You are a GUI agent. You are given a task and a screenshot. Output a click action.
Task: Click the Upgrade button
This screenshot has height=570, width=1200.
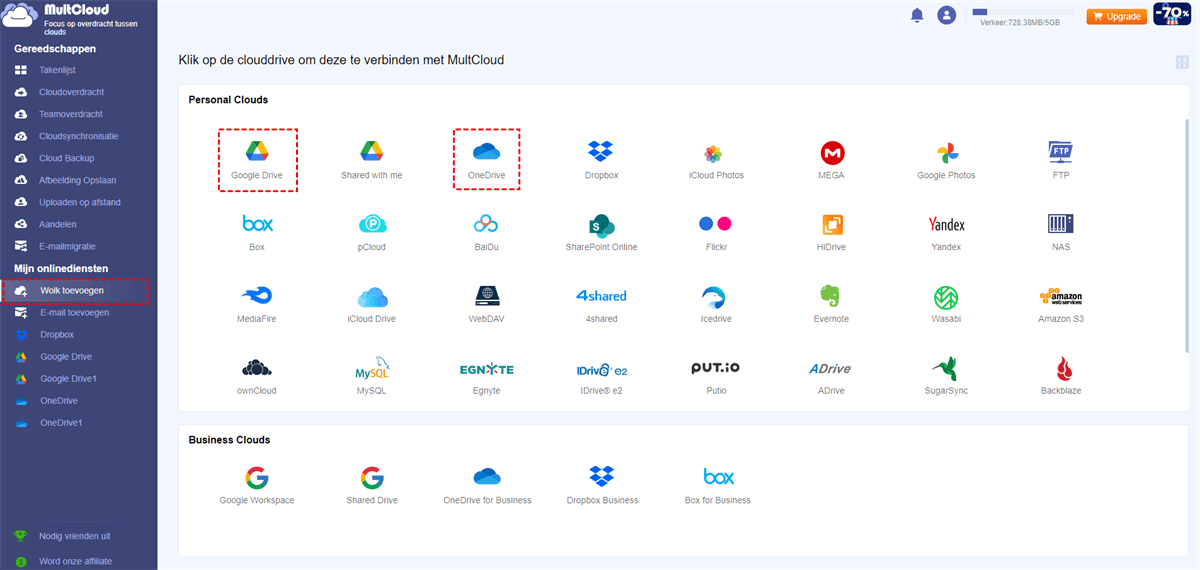(1116, 16)
